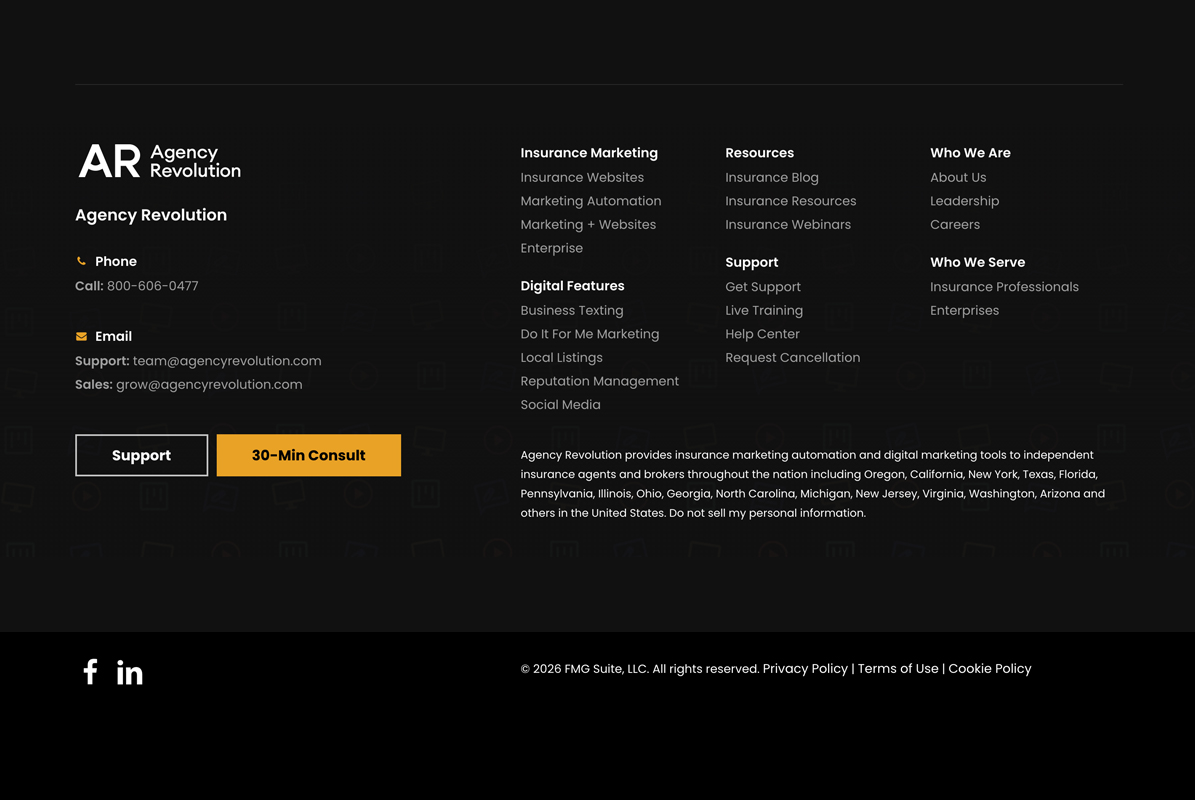Screen dimensions: 1195x800
Task: Email team@agencyrevolution.com support address
Action: [227, 360]
